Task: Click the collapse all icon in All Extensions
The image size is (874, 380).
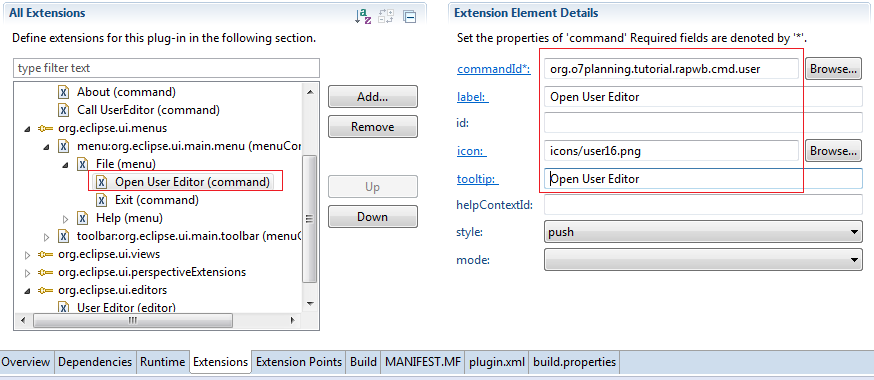Action: (410, 17)
